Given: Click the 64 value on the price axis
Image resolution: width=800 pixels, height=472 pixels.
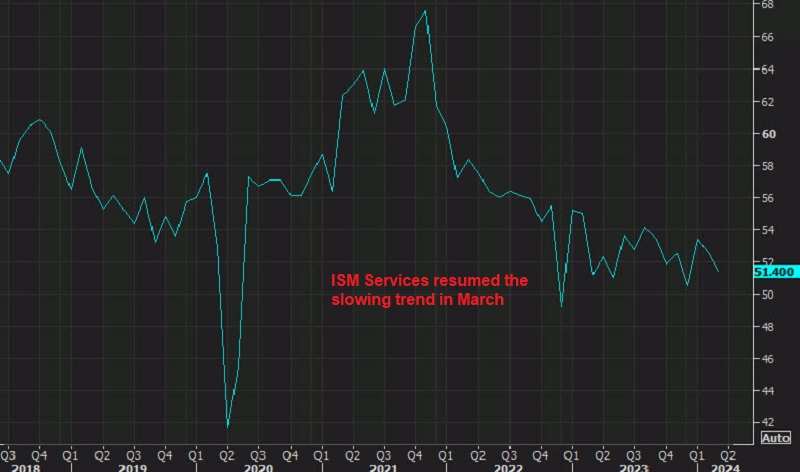Looking at the screenshot, I should (x=768, y=70).
